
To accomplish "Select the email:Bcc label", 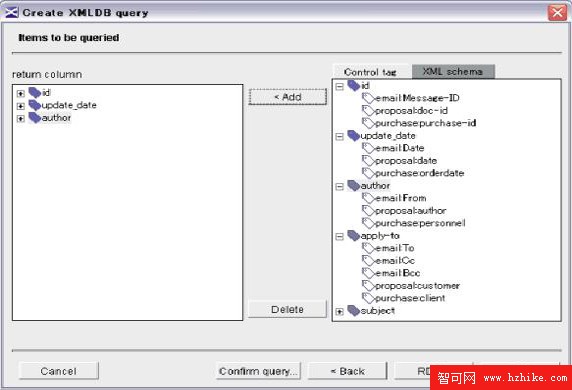I will click(397, 273).
